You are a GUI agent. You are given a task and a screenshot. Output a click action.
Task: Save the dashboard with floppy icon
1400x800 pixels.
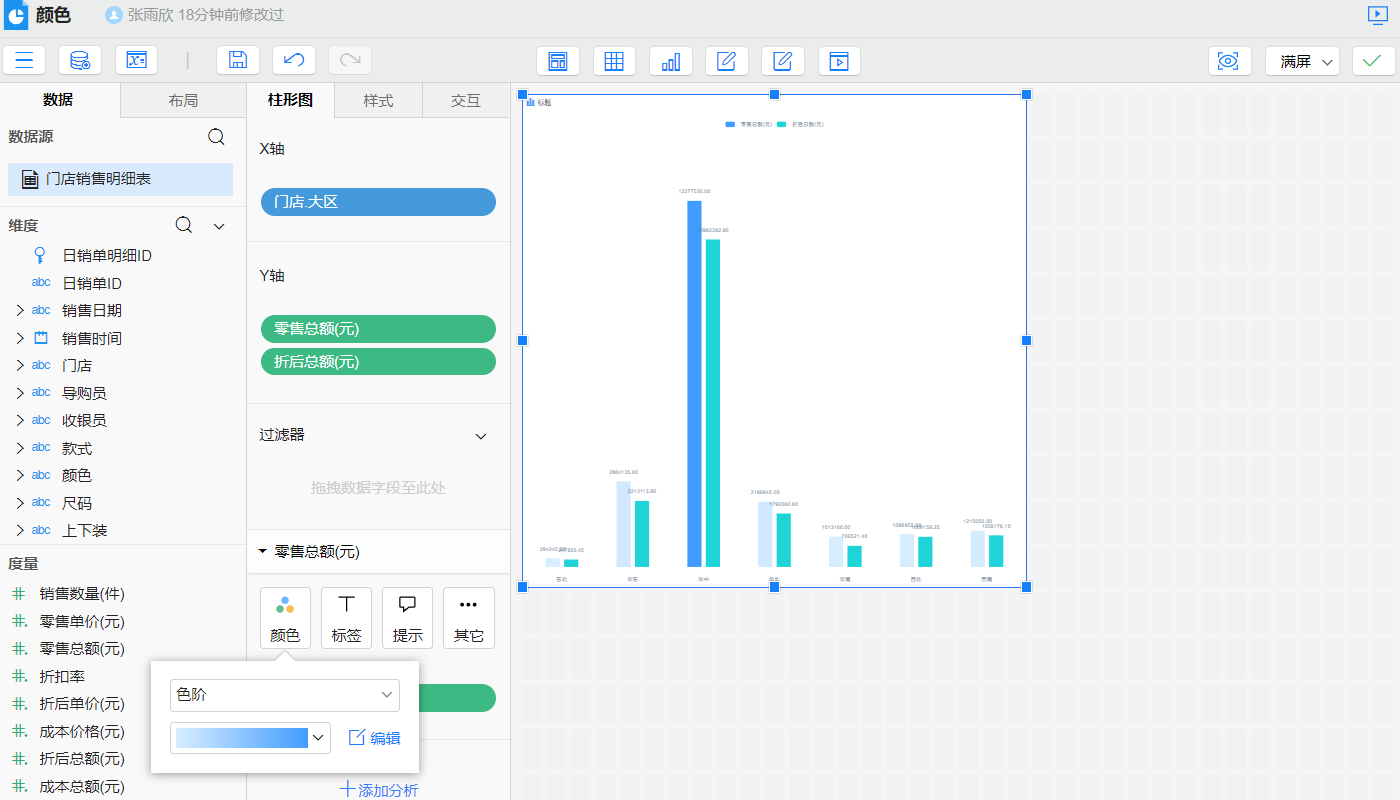click(x=238, y=60)
